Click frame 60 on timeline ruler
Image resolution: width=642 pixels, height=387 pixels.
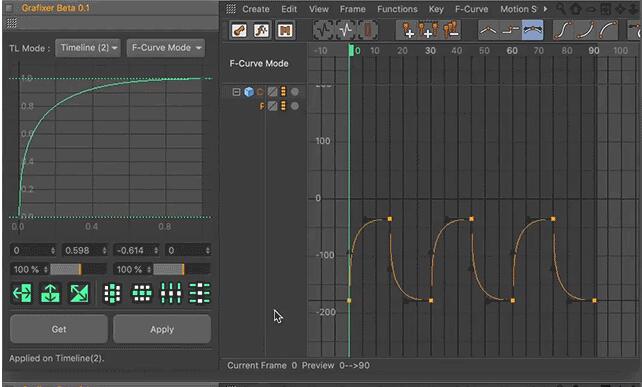(x=512, y=51)
